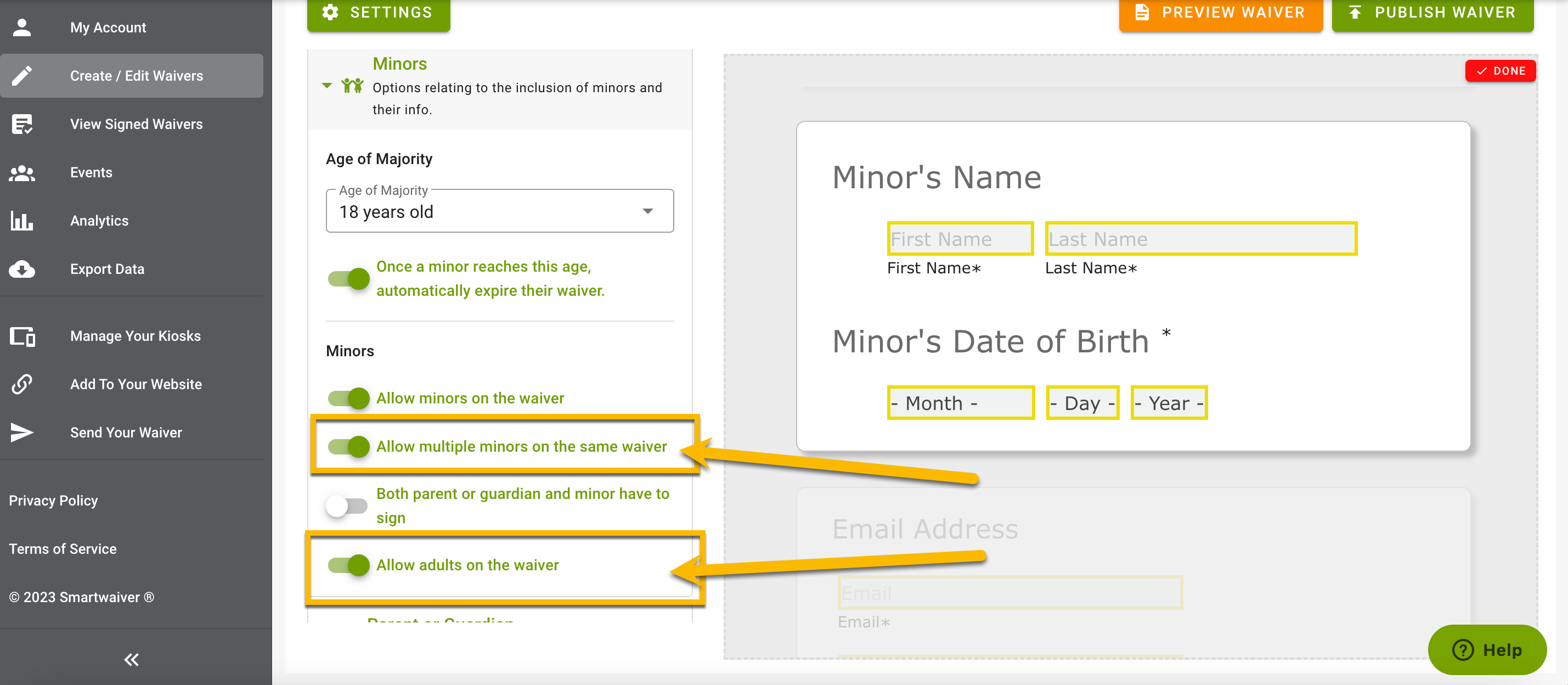Click the minor's First Name field

point(960,239)
